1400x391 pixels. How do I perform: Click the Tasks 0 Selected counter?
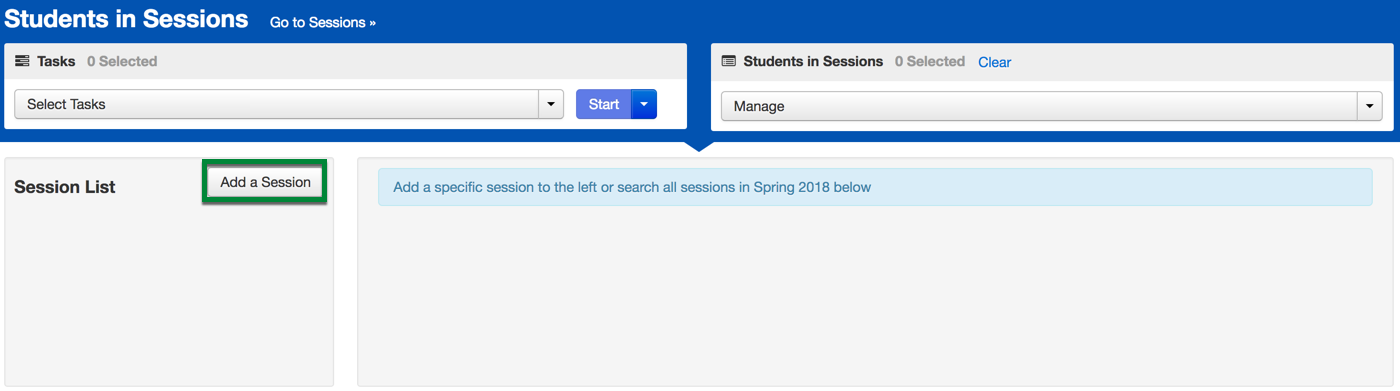(122, 61)
